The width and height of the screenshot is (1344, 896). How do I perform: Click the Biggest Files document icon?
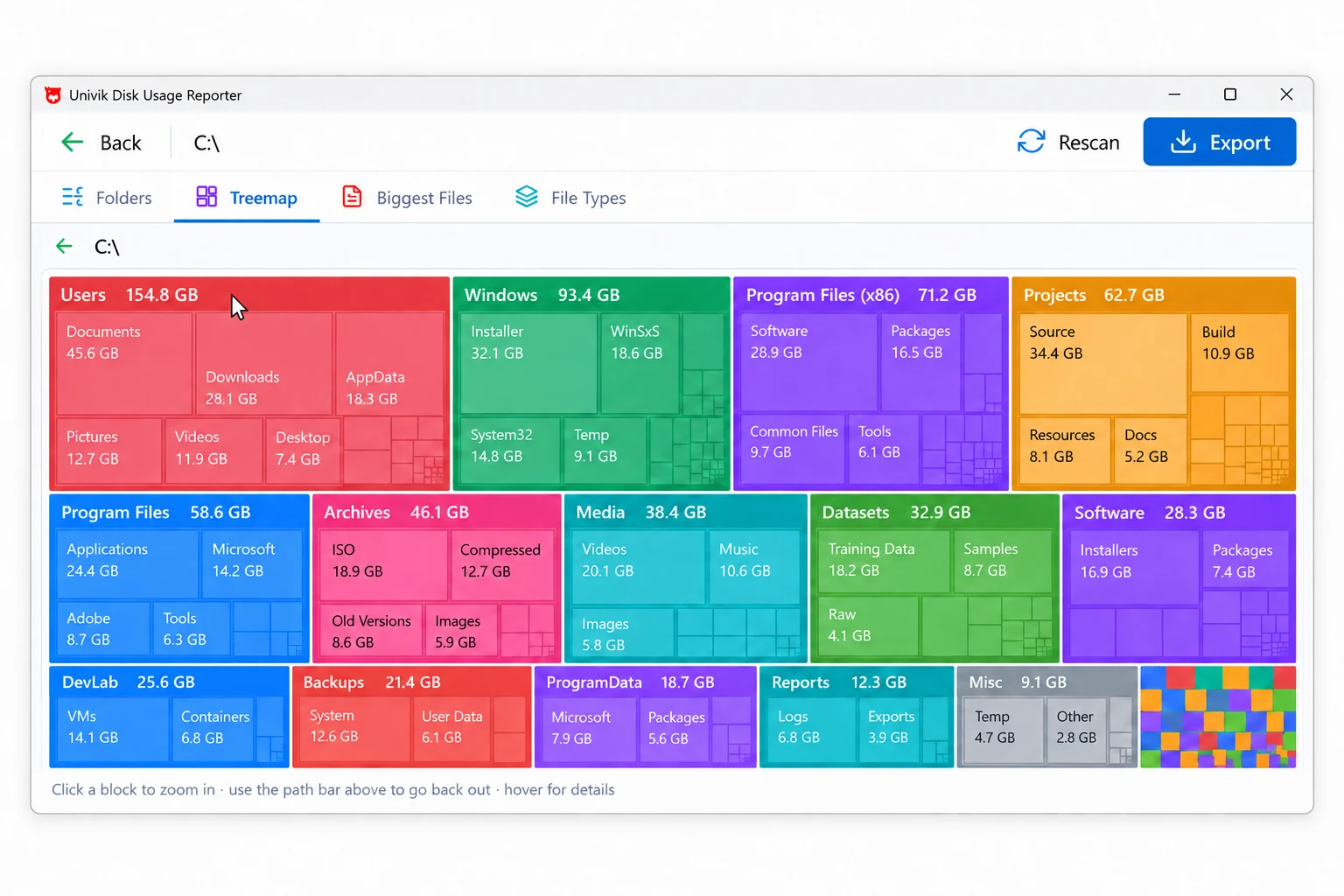(x=352, y=197)
